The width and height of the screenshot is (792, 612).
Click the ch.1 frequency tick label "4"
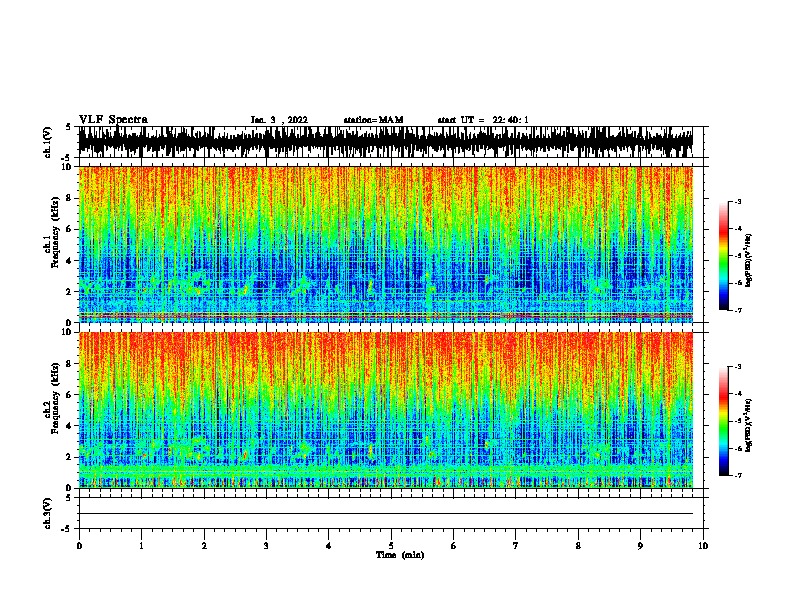coord(69,261)
